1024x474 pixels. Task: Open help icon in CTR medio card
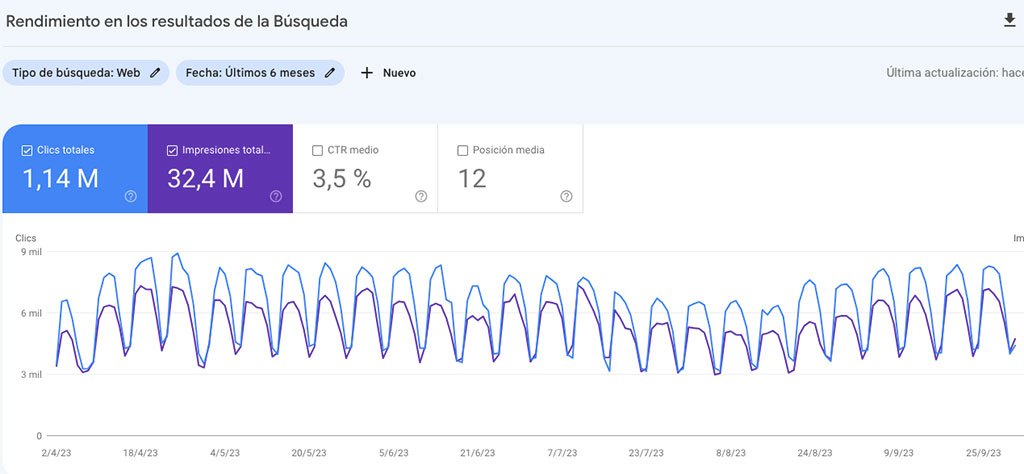pyautogui.click(x=421, y=196)
